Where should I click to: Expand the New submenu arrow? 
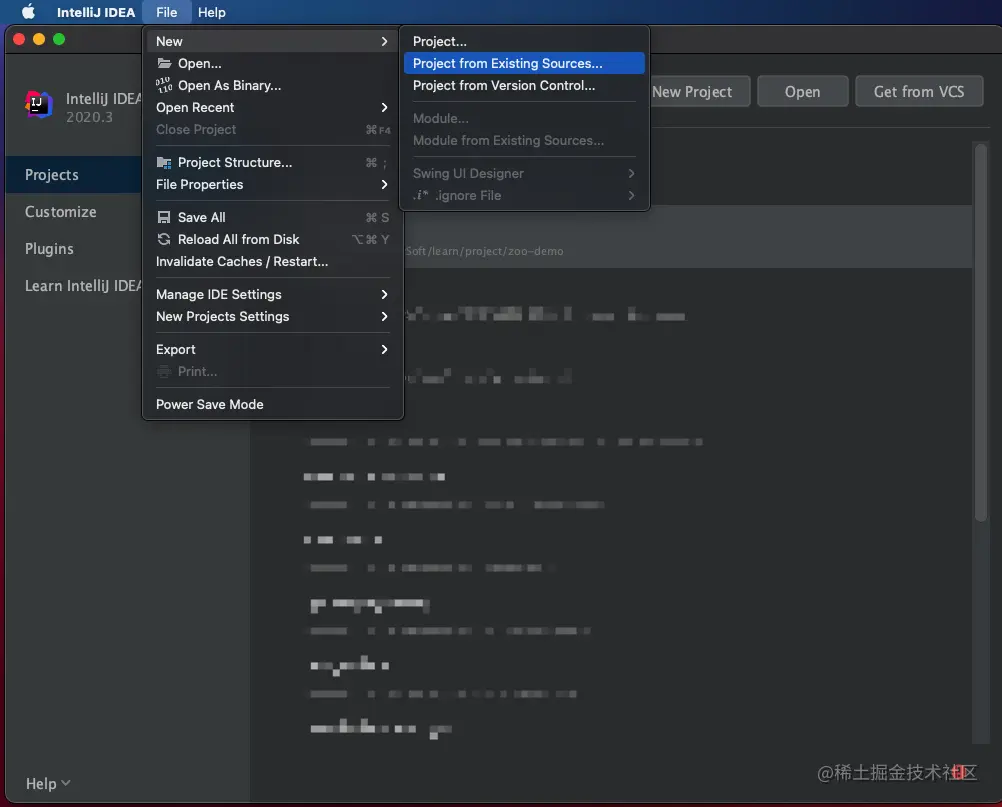(x=384, y=41)
